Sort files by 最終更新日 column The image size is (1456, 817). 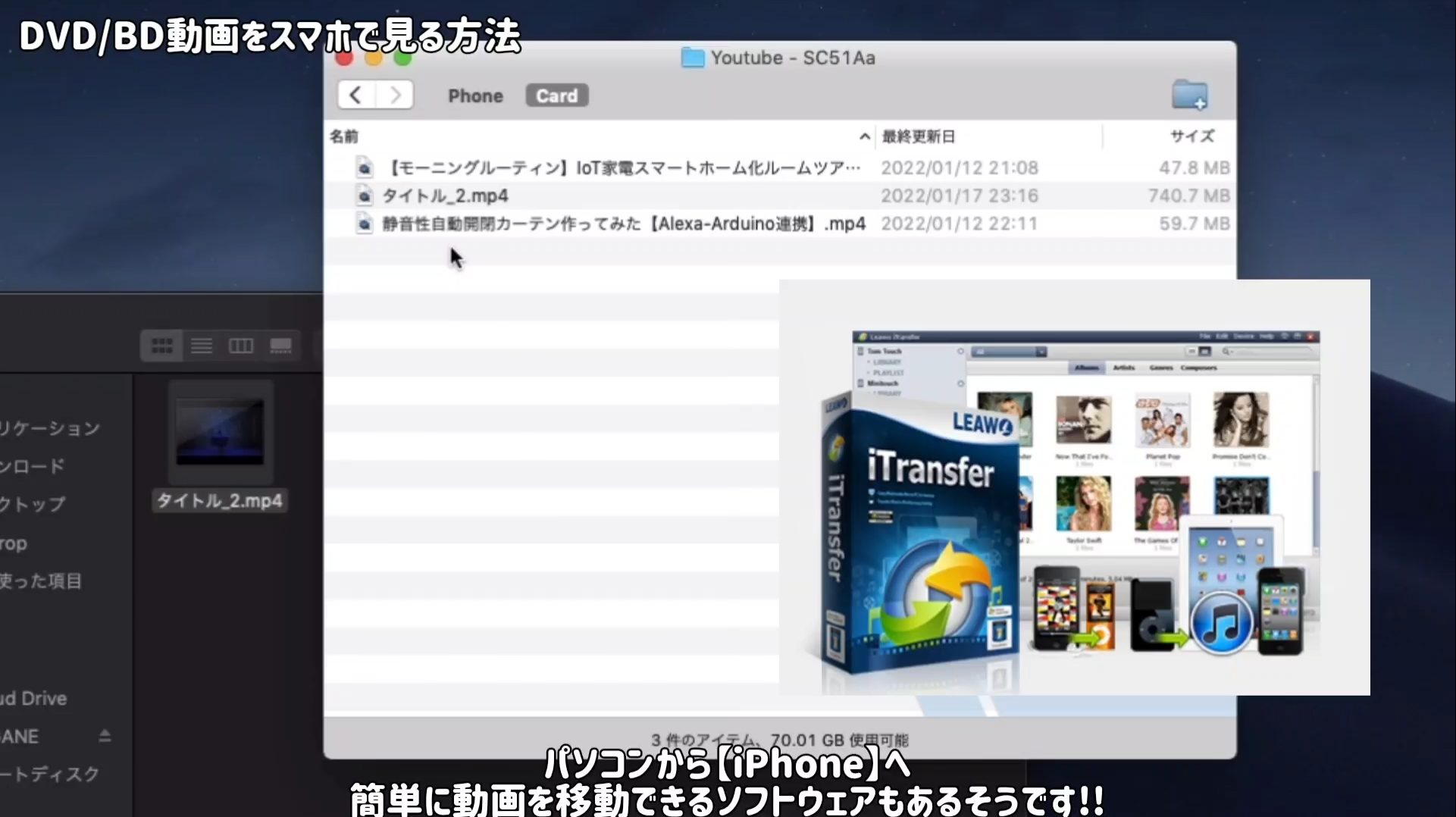point(919,137)
